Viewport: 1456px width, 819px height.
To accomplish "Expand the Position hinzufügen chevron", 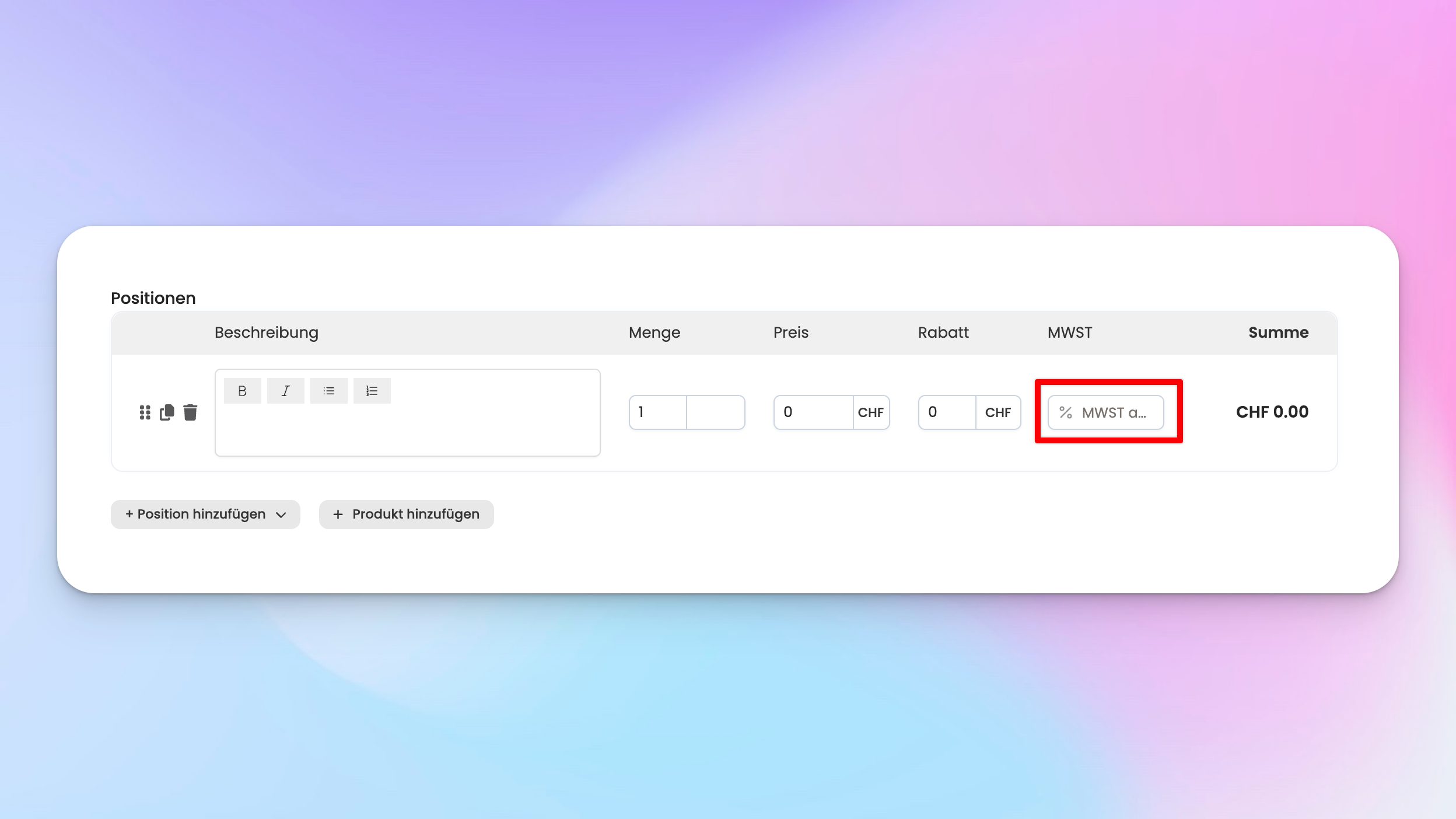I will click(281, 514).
